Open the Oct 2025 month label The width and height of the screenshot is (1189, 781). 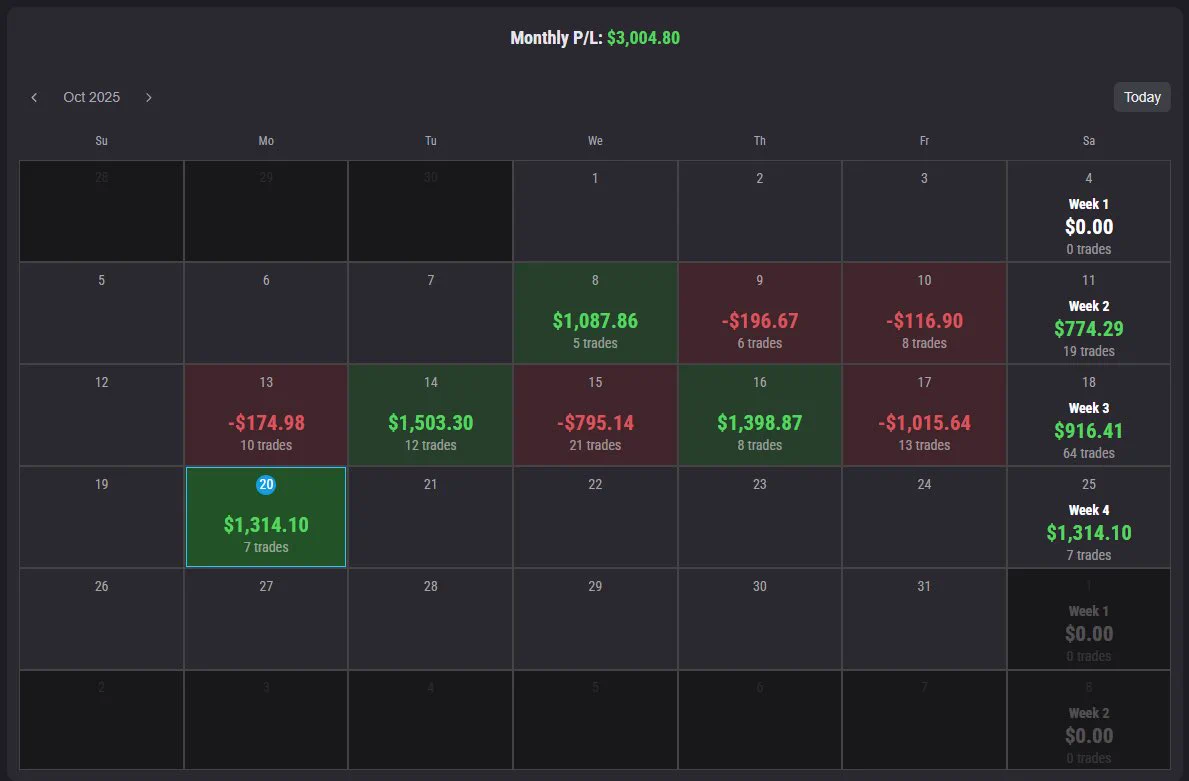click(x=92, y=97)
